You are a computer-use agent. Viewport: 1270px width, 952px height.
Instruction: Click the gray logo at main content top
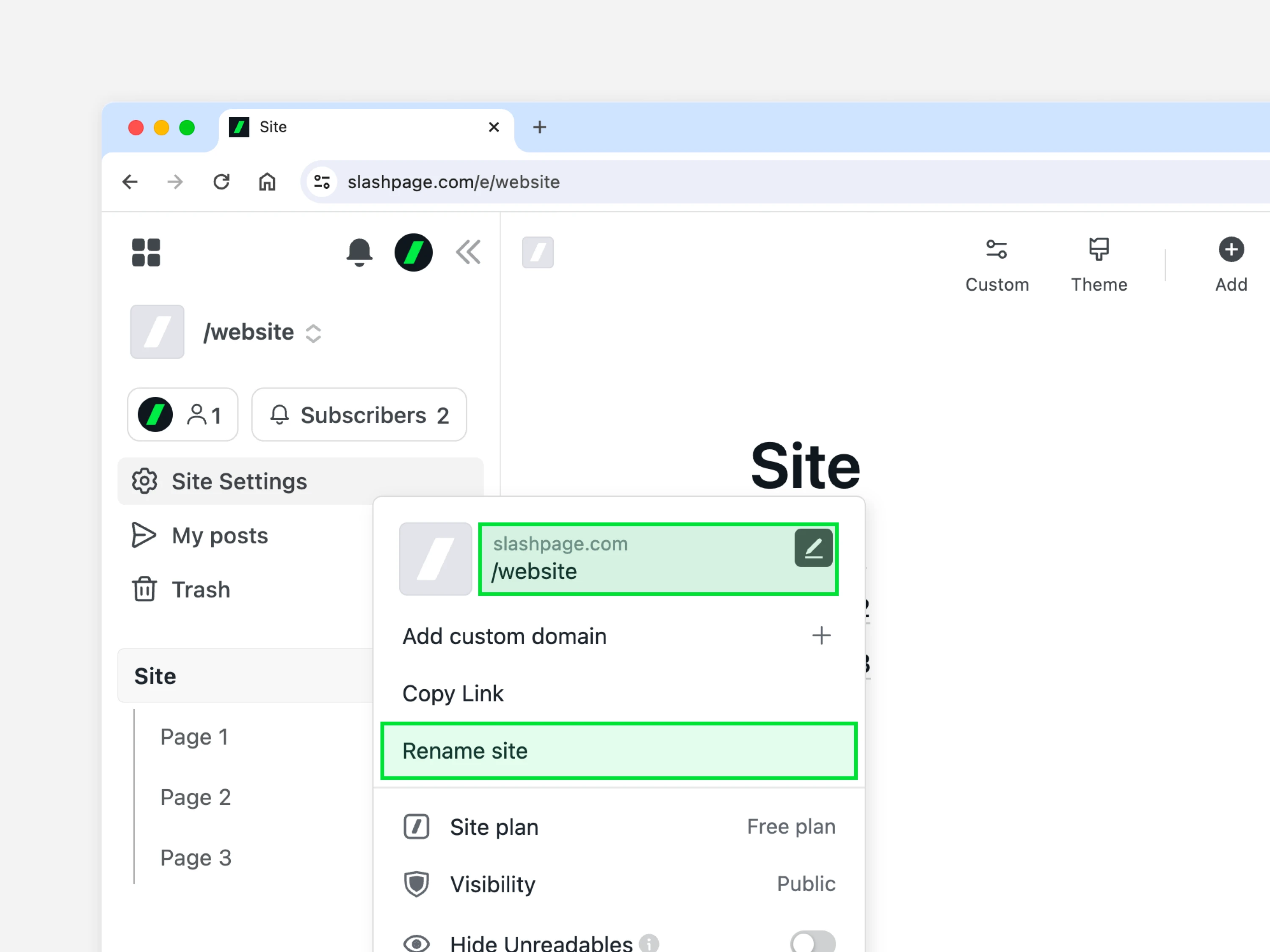(x=538, y=253)
